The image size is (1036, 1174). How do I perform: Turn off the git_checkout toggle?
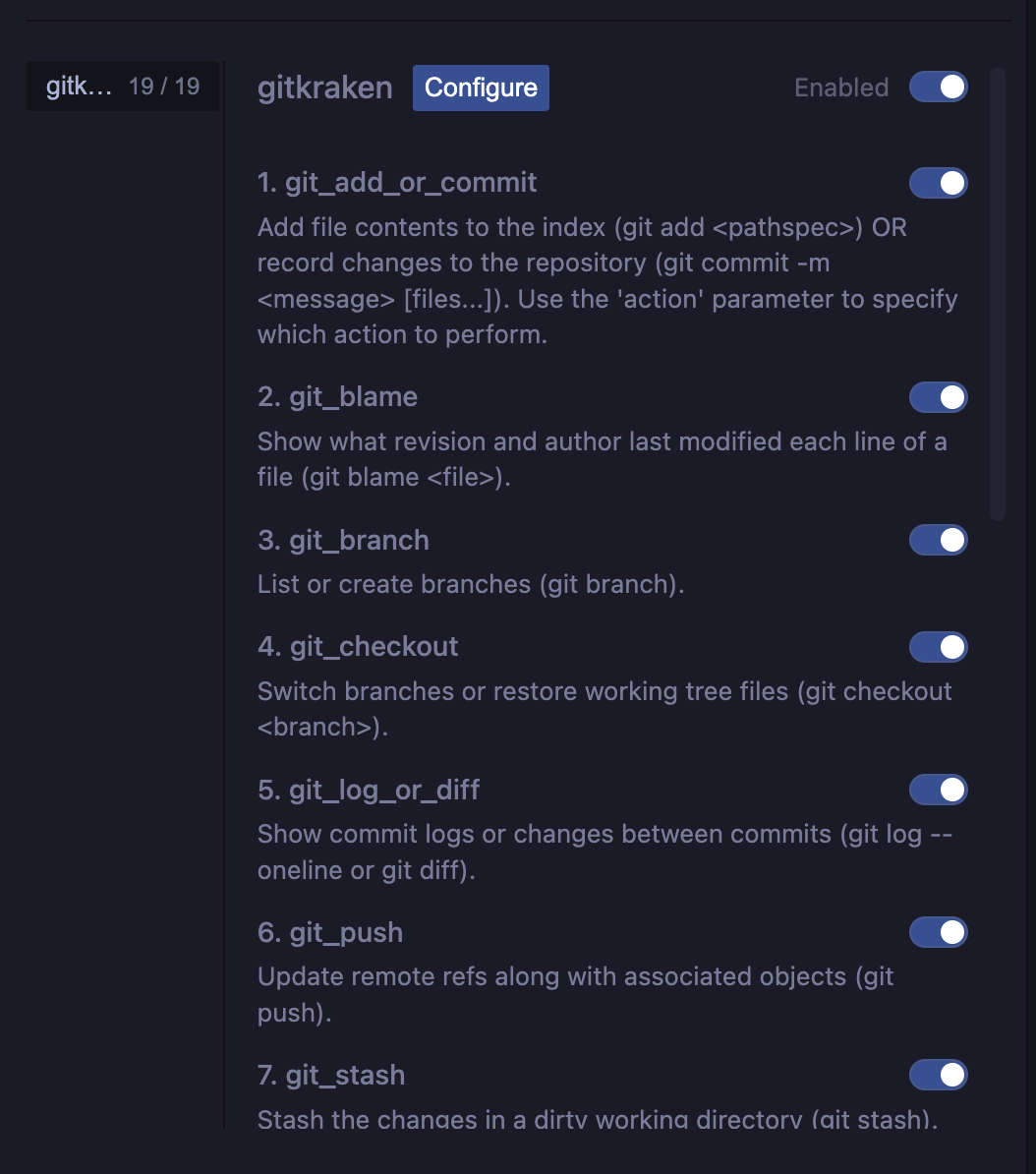[938, 647]
